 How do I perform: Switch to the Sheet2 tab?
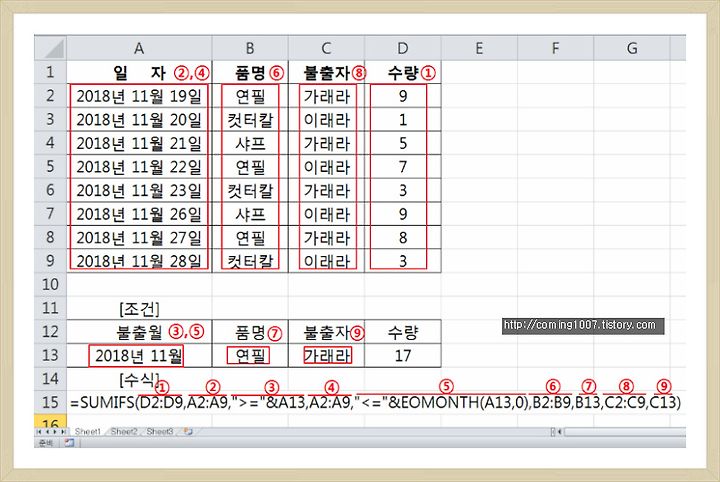point(124,432)
